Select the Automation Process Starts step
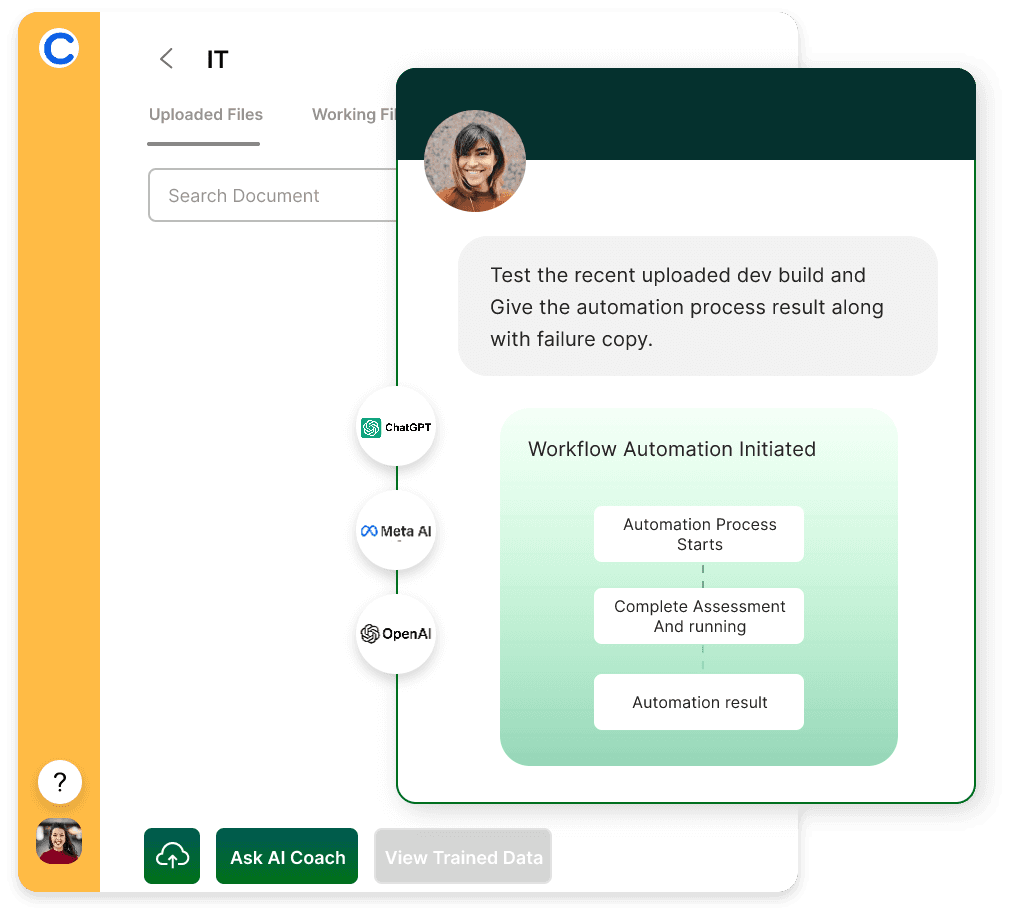 [x=699, y=534]
